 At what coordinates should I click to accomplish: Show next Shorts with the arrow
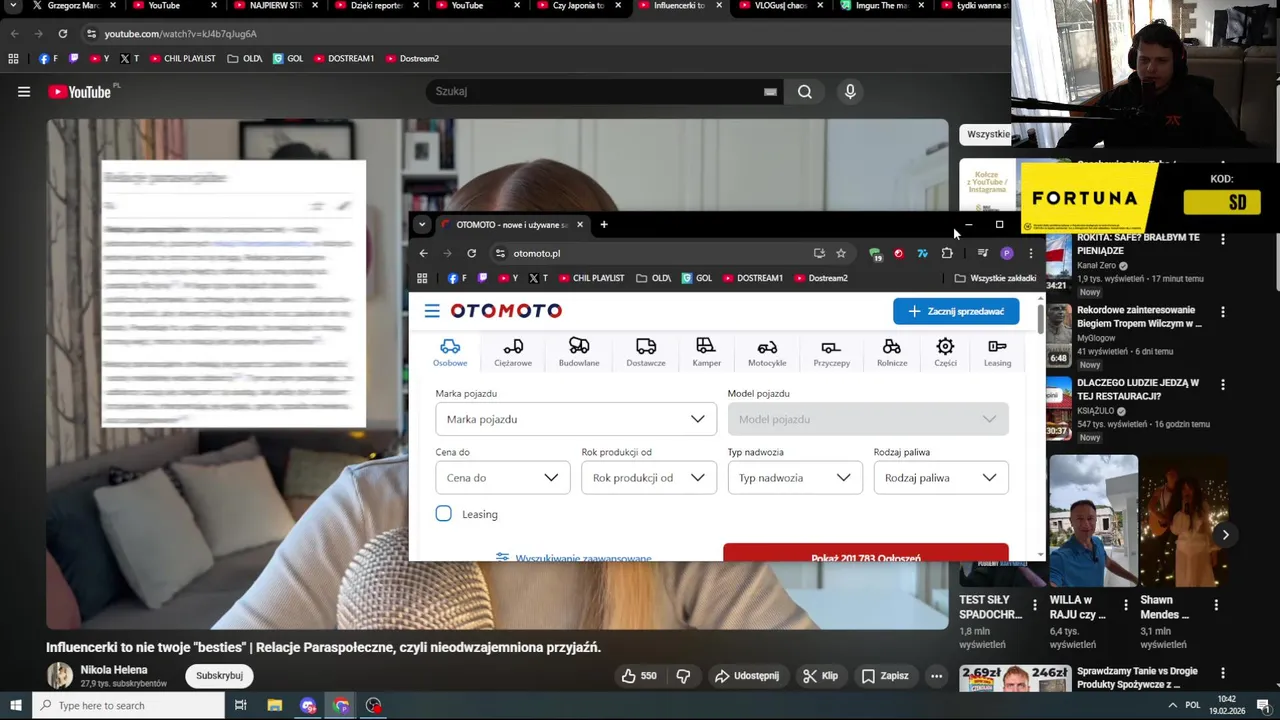(1225, 535)
